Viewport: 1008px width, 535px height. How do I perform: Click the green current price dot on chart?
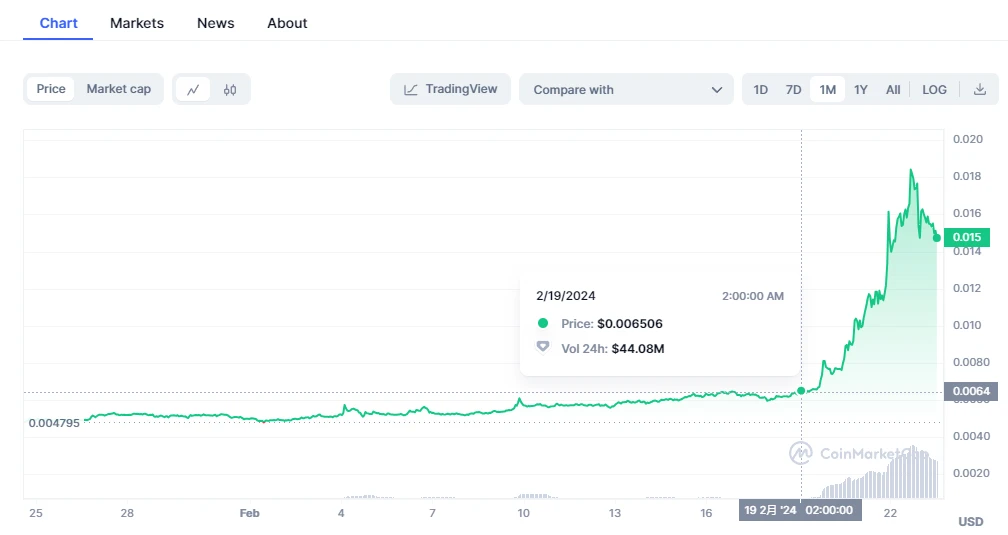[x=937, y=238]
